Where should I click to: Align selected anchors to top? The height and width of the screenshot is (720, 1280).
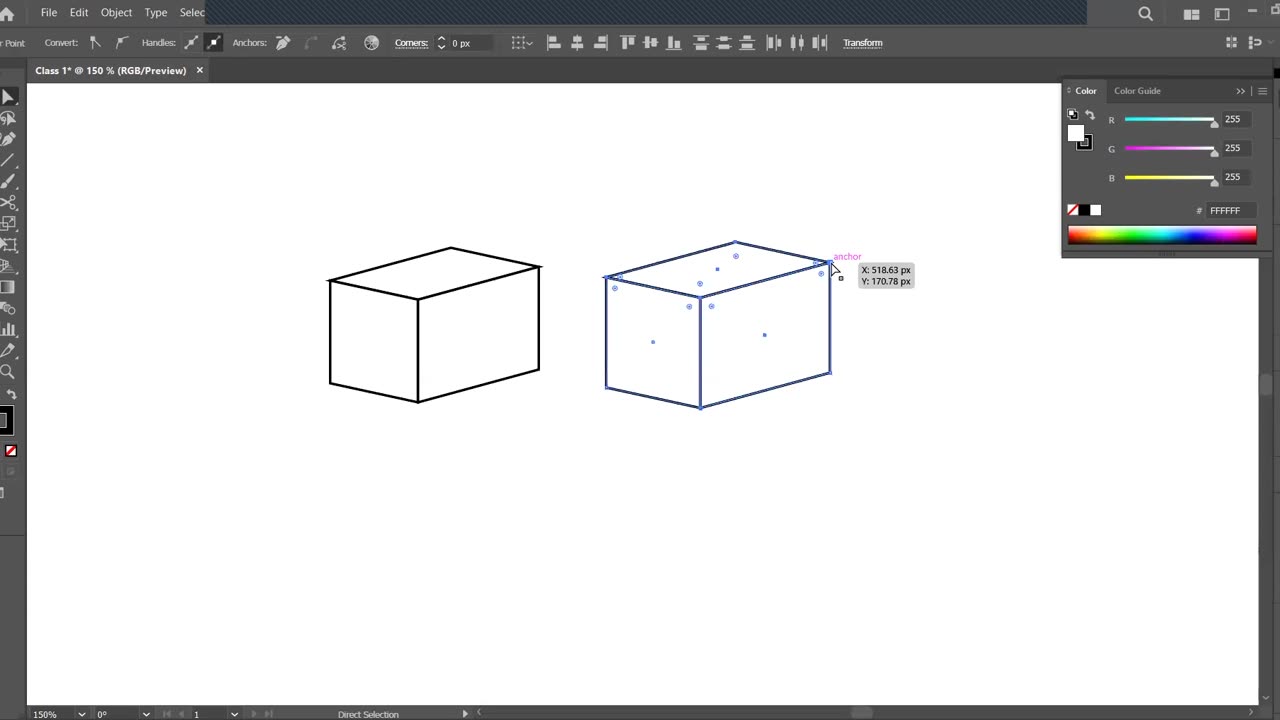point(628,43)
